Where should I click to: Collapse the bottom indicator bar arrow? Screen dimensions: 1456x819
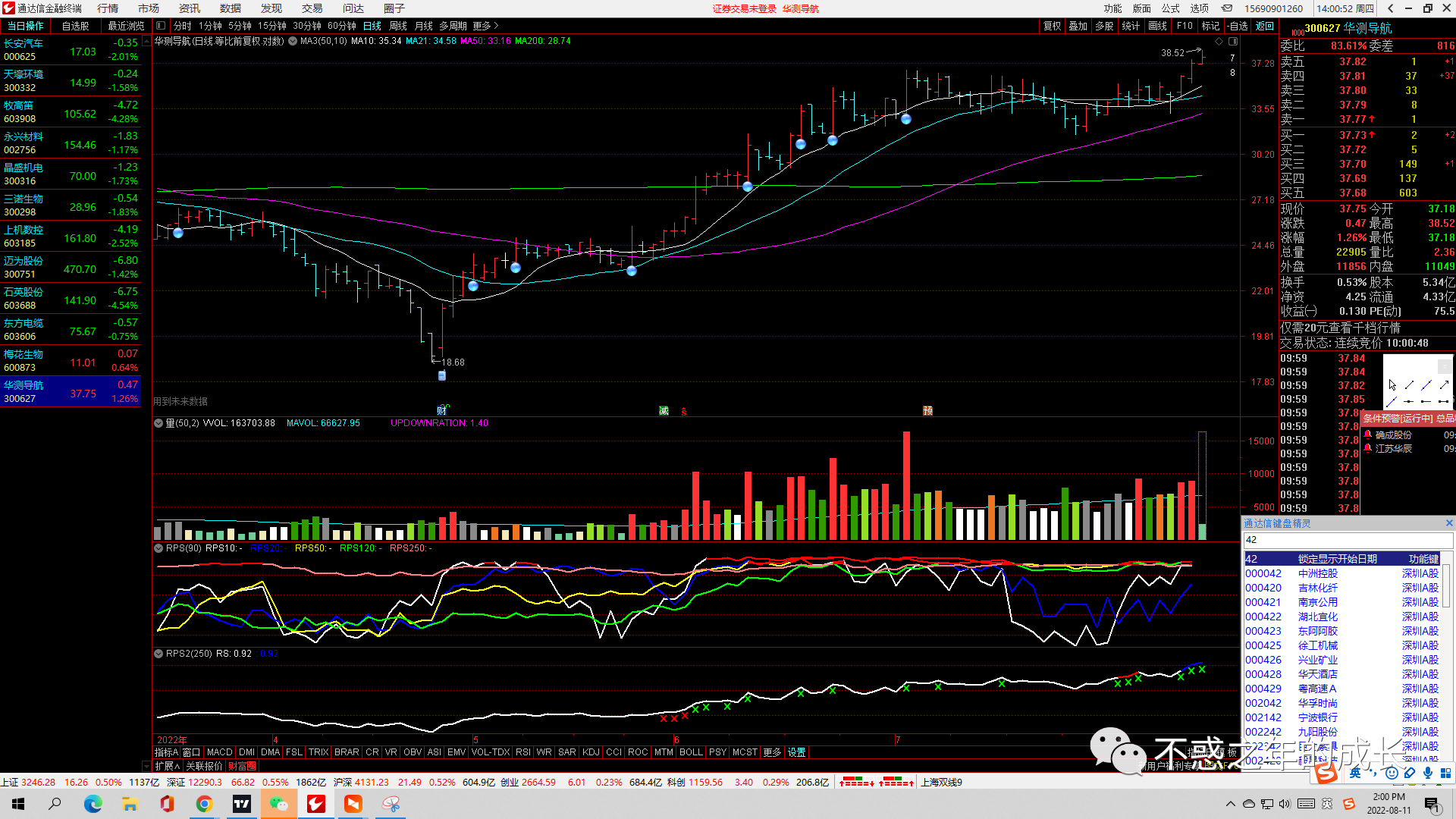[146, 766]
